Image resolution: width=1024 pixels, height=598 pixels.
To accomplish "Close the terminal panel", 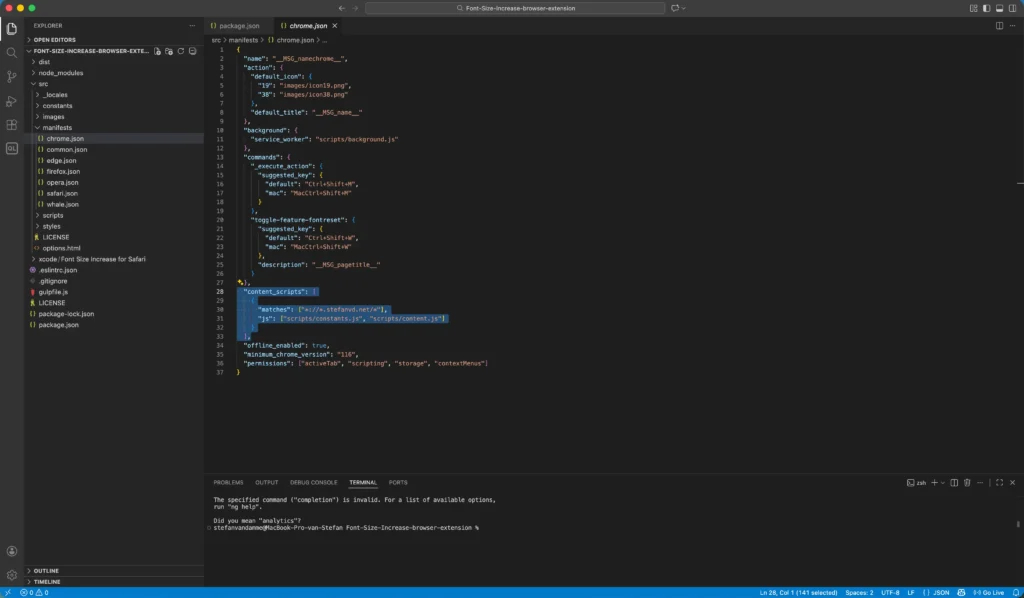I will [1013, 482].
